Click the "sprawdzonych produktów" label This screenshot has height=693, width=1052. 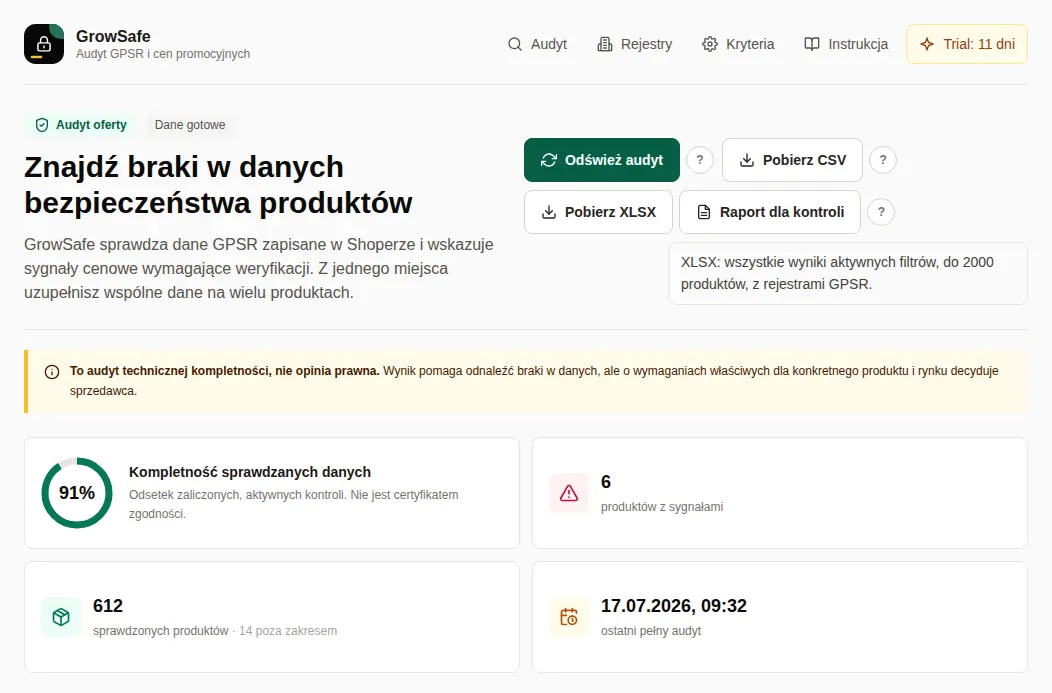(x=160, y=631)
